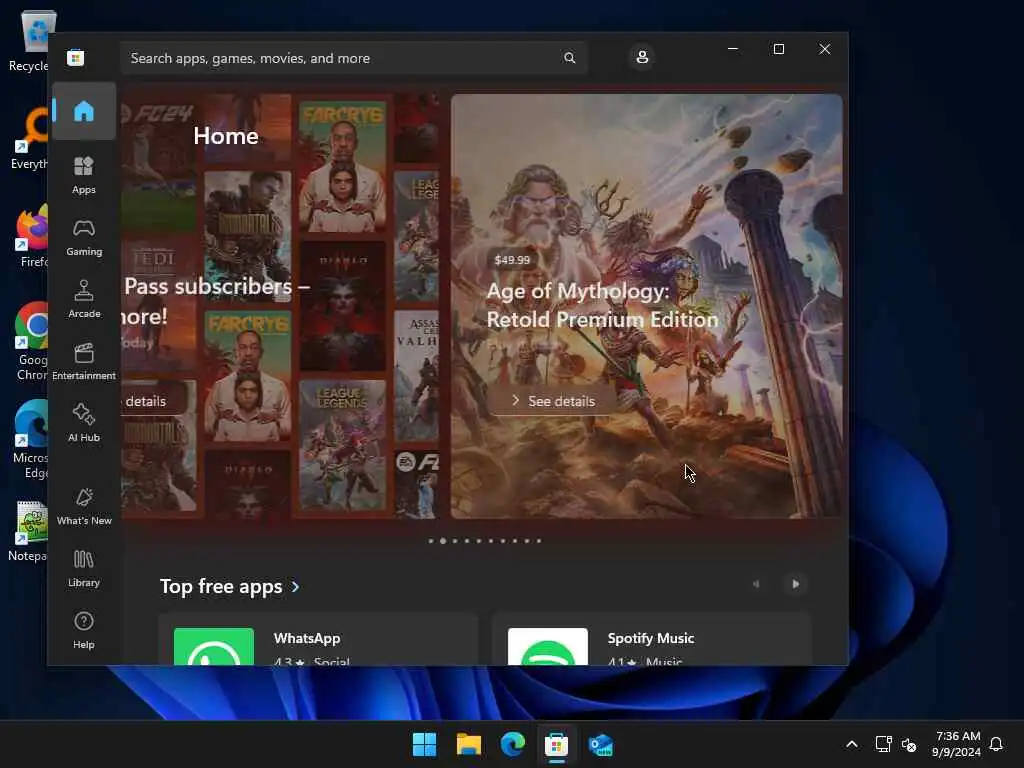Select the Notepad++ desktop shortcut
The image size is (1024, 768).
[x=29, y=531]
